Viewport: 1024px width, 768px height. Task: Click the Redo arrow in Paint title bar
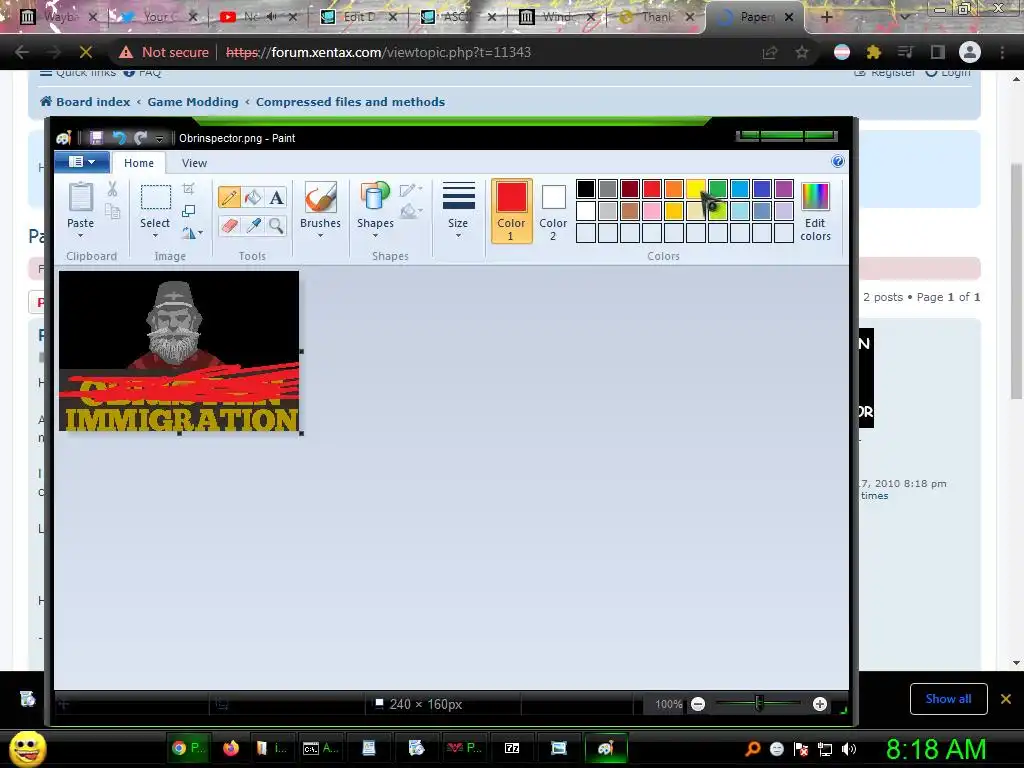(x=140, y=138)
